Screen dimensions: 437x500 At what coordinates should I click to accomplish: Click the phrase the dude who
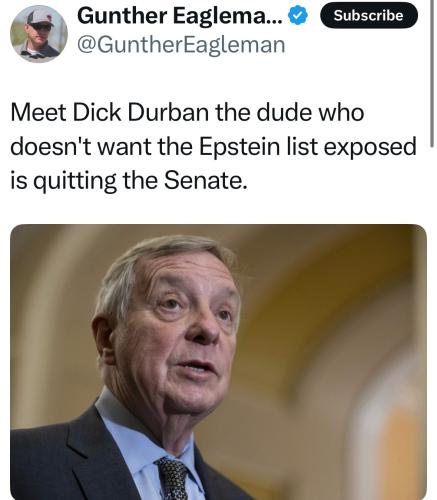(x=289, y=112)
